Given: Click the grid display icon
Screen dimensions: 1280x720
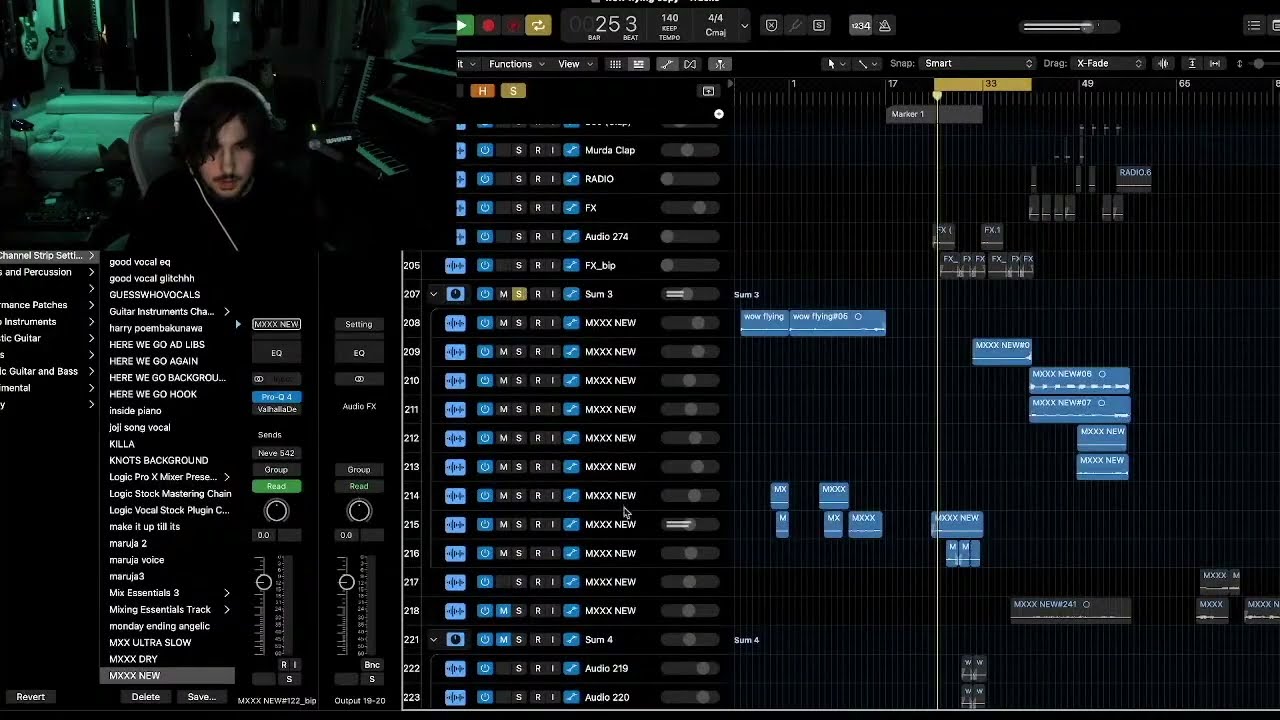Looking at the screenshot, I should 615,64.
